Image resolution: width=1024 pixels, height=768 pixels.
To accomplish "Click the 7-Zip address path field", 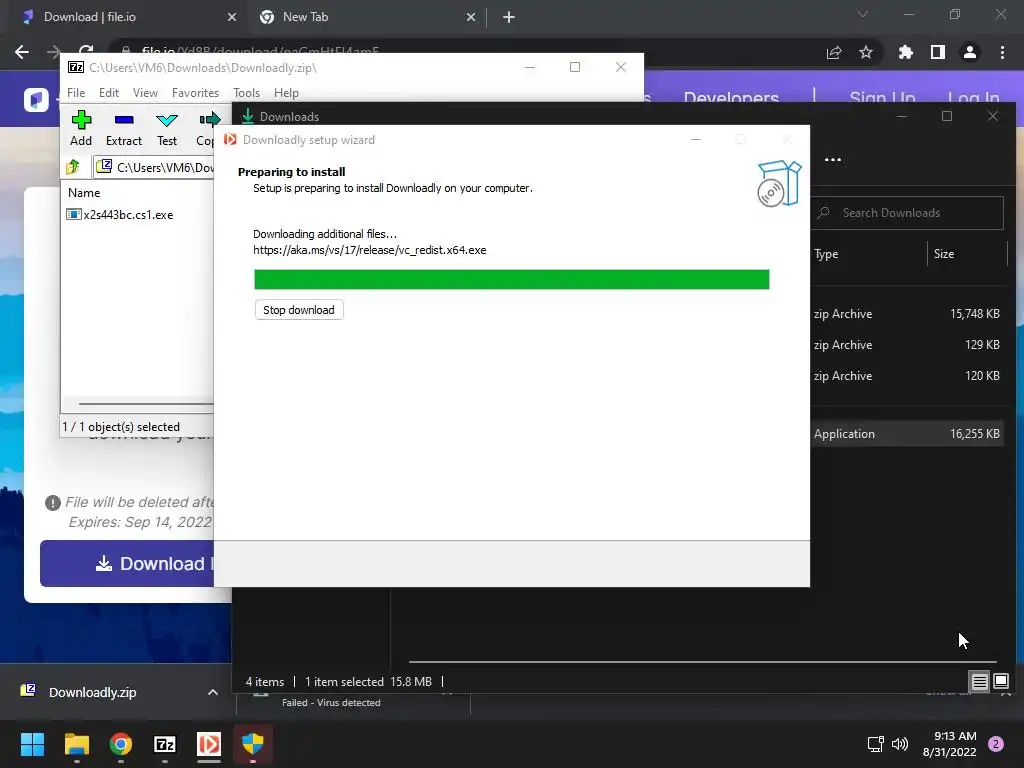I will 155,167.
